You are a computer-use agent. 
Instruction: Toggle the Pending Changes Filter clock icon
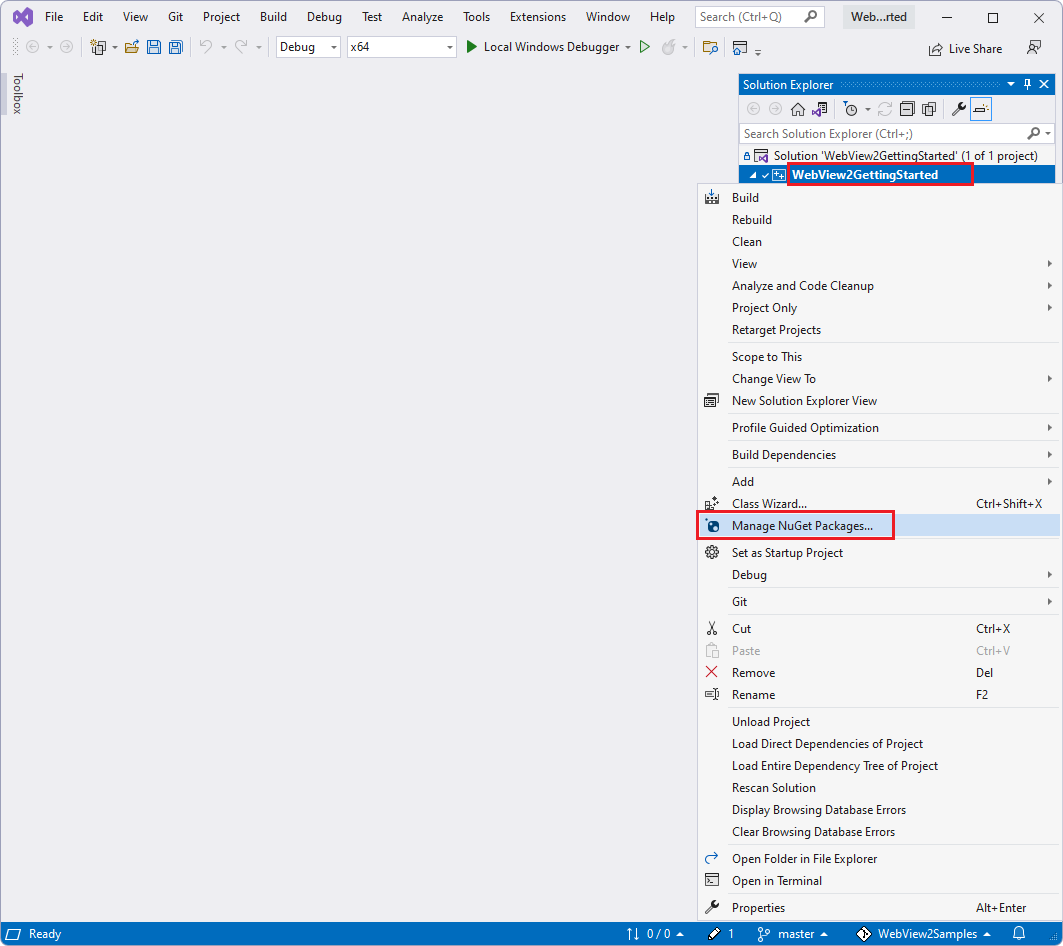point(852,108)
